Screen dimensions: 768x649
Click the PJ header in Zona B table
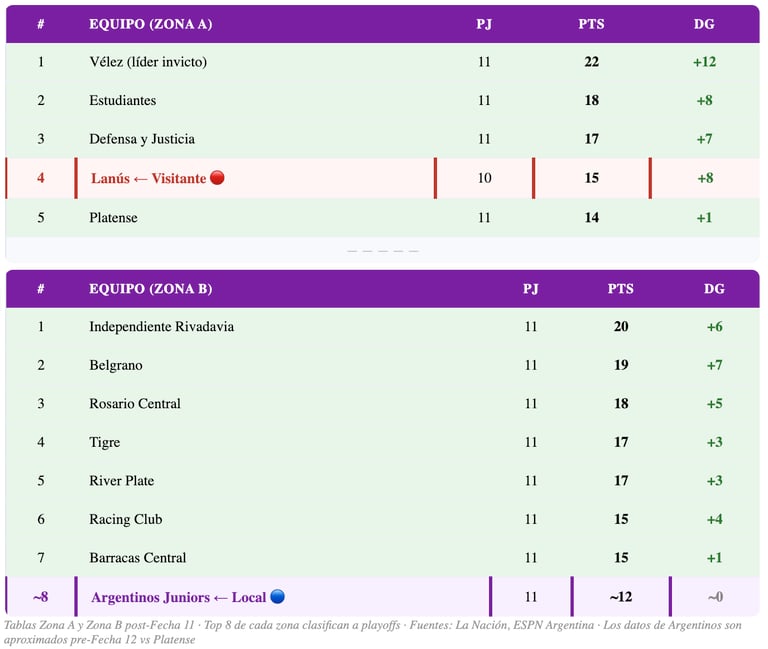pos(530,289)
